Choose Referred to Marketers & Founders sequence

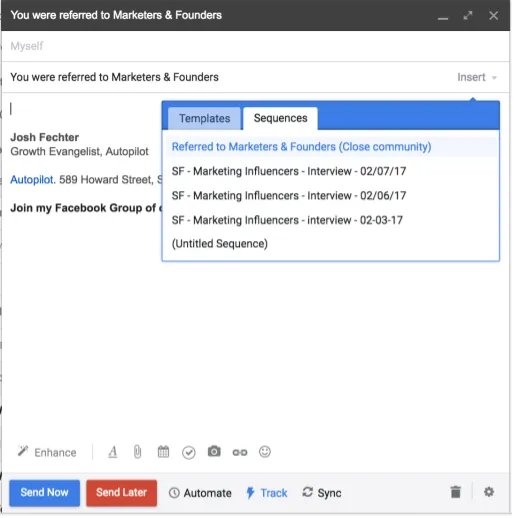pyautogui.click(x=331, y=147)
